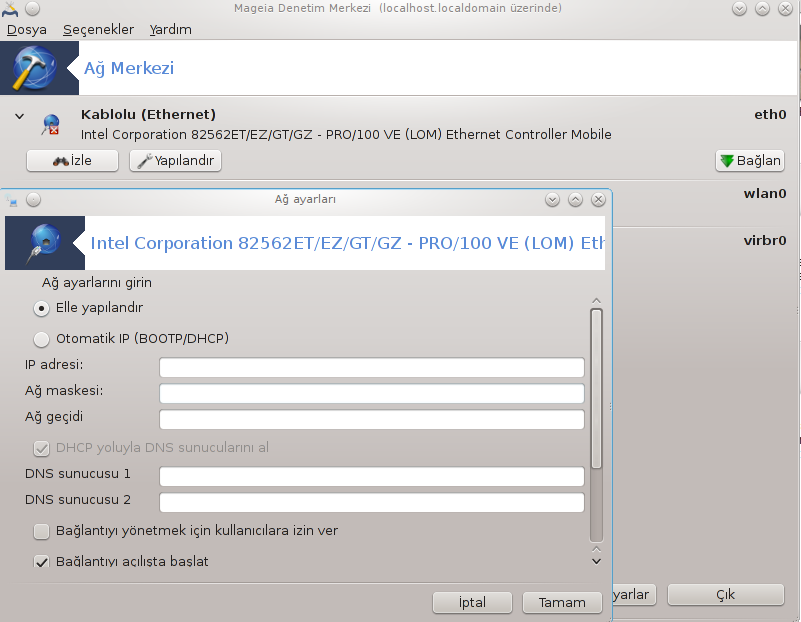The height and width of the screenshot is (622, 801).
Task: Click the DNS sunucusu 1 input field
Action: point(372,476)
